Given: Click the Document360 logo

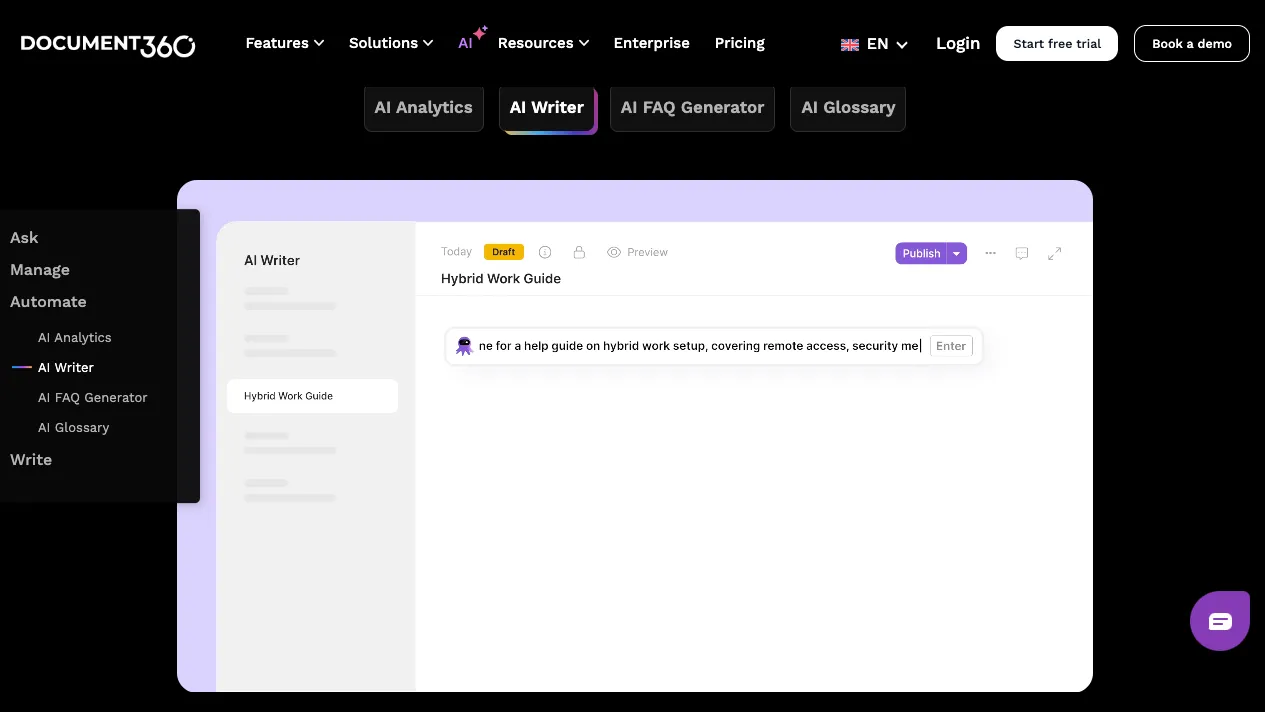Looking at the screenshot, I should click(108, 44).
